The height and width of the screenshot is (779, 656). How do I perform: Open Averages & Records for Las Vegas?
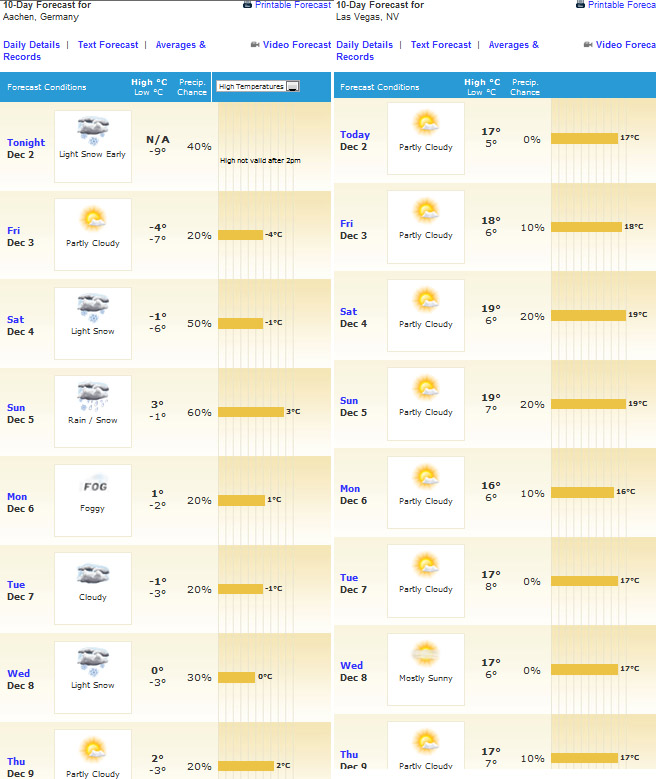point(513,45)
